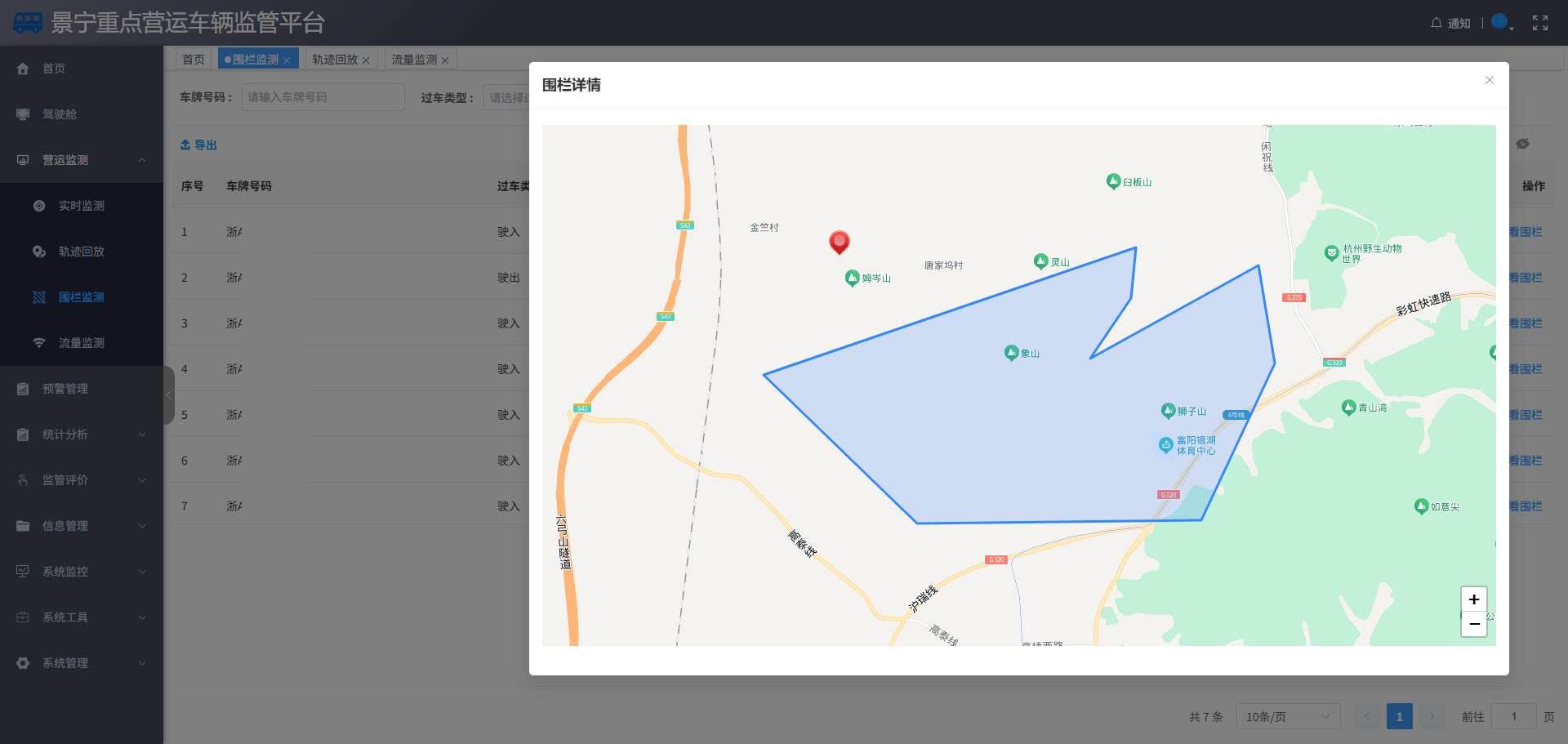1568x744 pixels.
Task: Click the 导出 export button
Action: 198,145
